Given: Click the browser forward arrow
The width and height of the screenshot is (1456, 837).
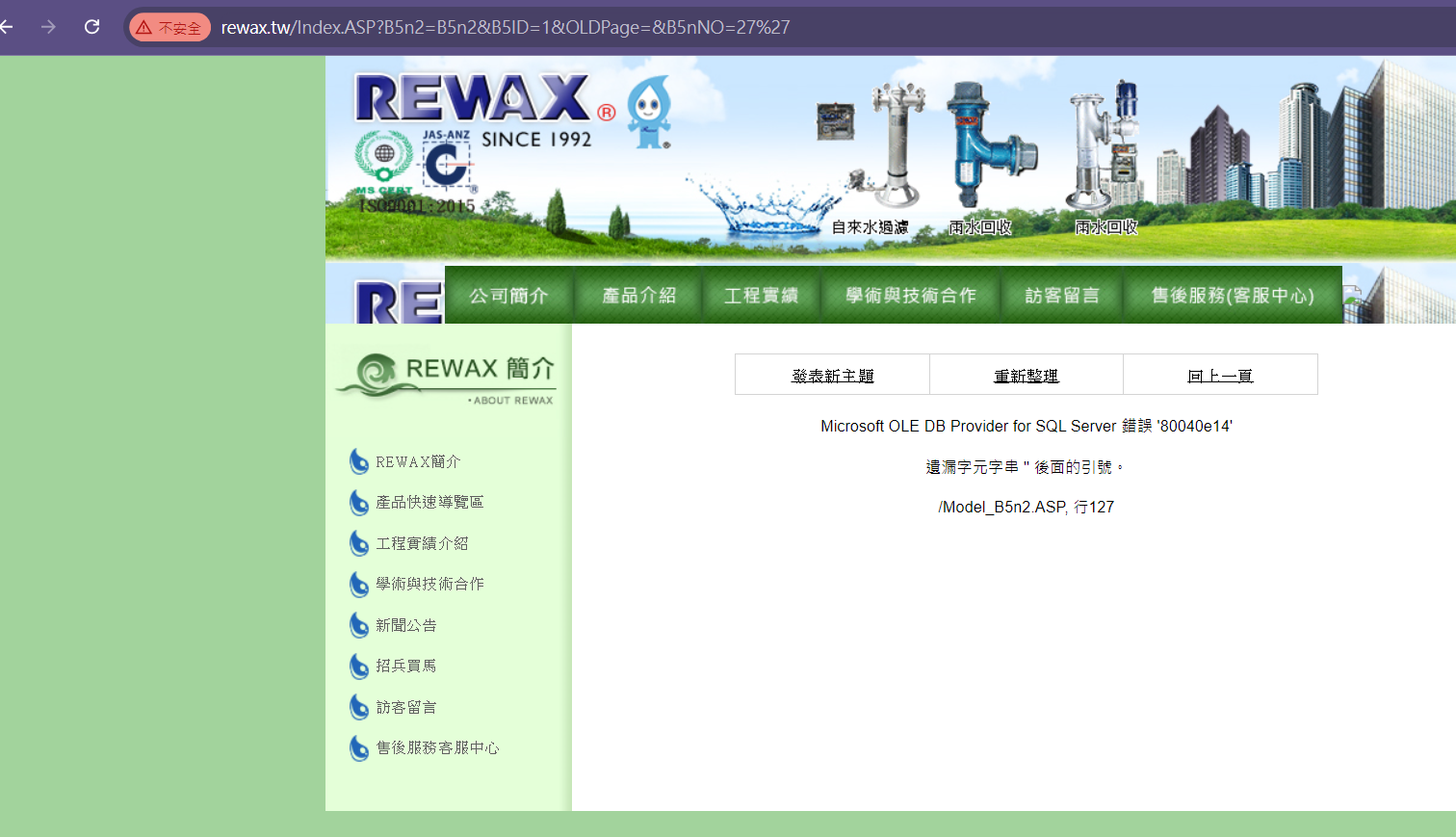Looking at the screenshot, I should coord(48,27).
